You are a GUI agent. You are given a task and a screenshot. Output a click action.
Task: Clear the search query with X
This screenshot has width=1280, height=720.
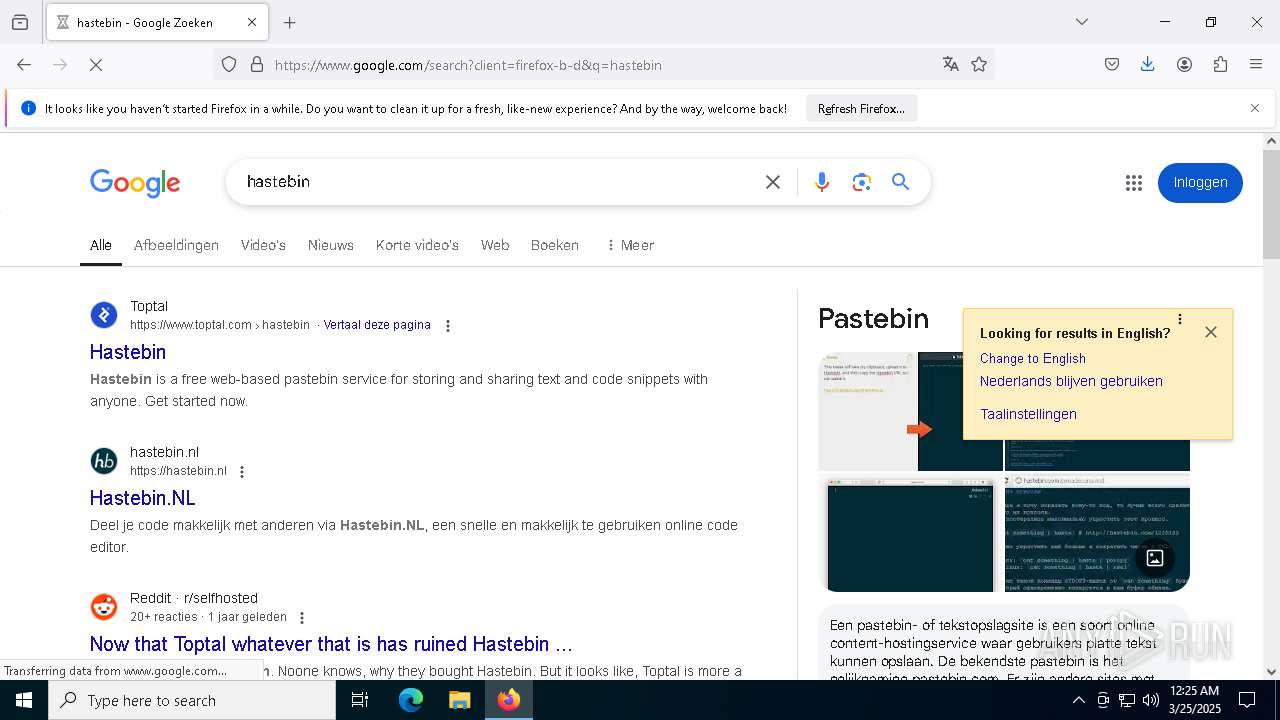point(773,182)
